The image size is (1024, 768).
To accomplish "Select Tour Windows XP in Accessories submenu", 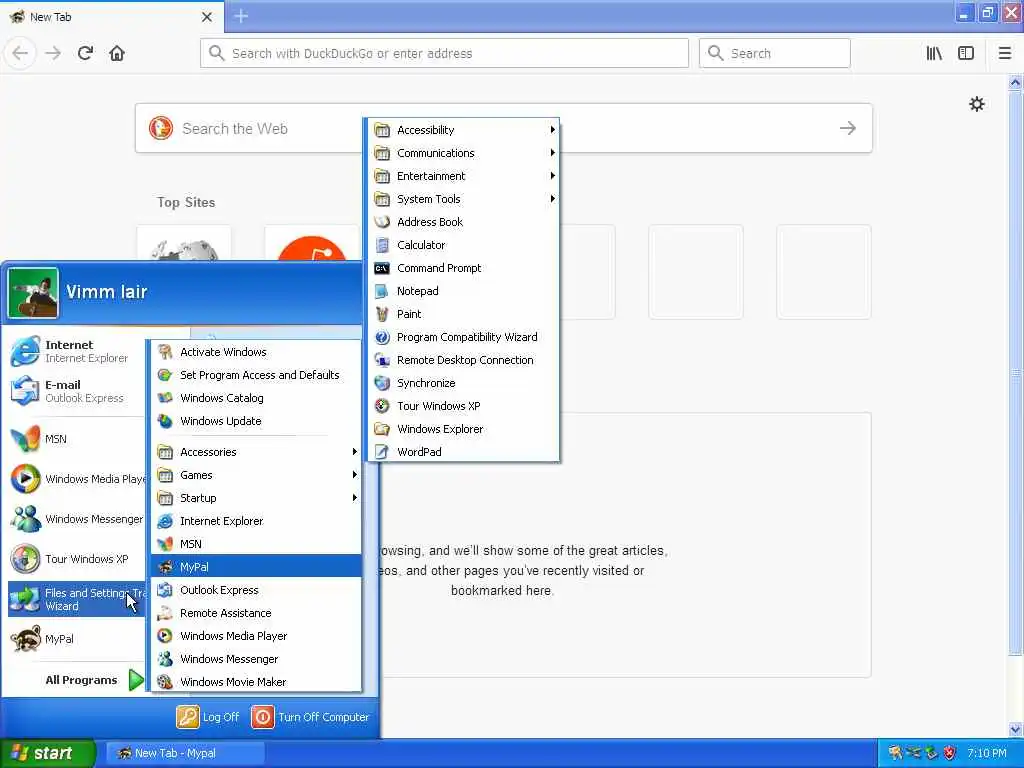I will click(464, 406).
